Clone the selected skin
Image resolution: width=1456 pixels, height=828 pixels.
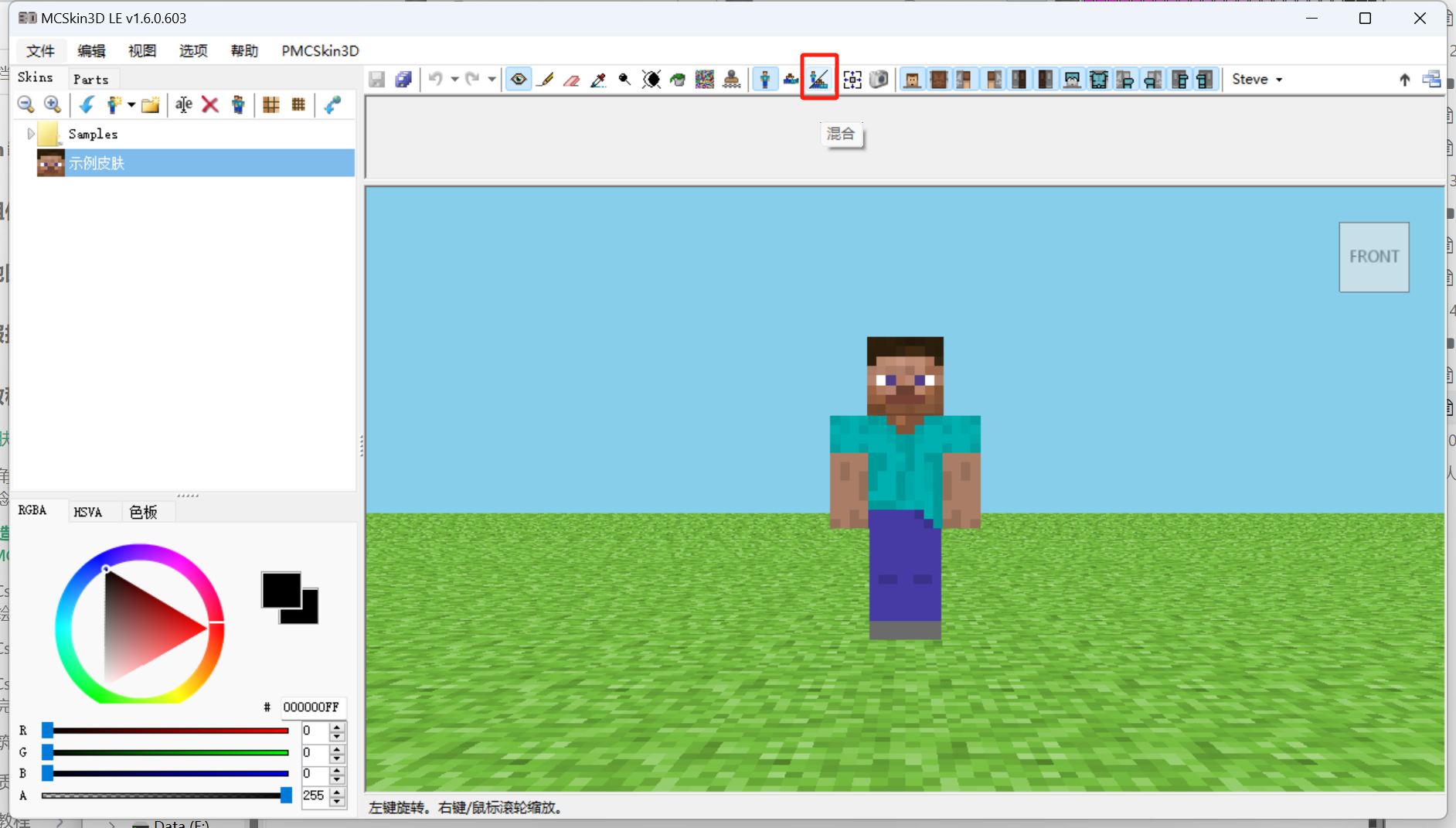point(238,104)
